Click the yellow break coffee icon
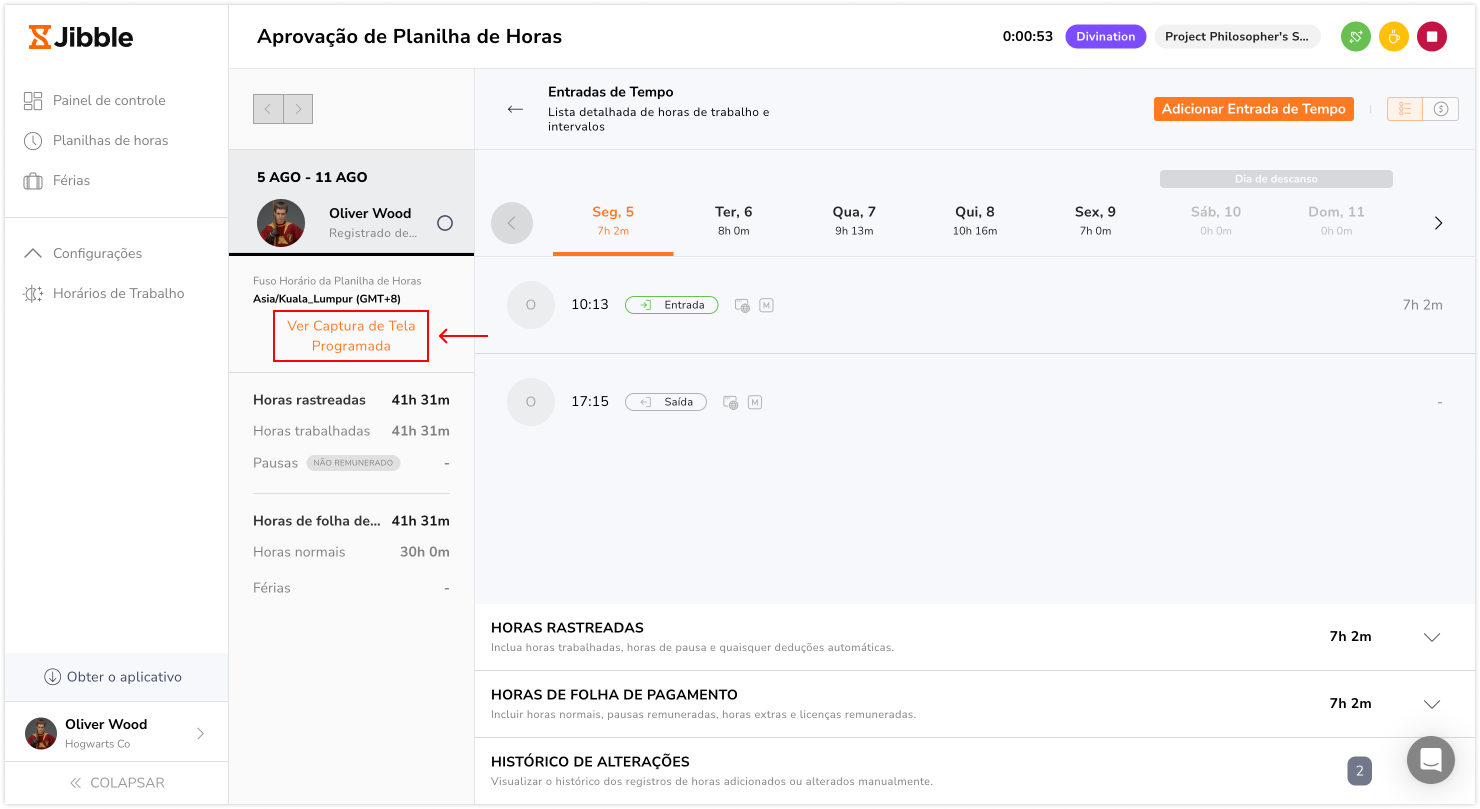This screenshot has height=809, width=1480. (1393, 37)
